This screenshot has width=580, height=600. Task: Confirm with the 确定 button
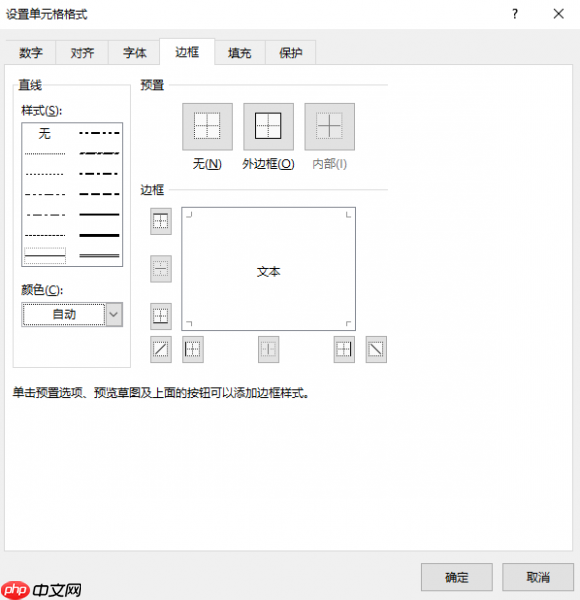pyautogui.click(x=457, y=577)
